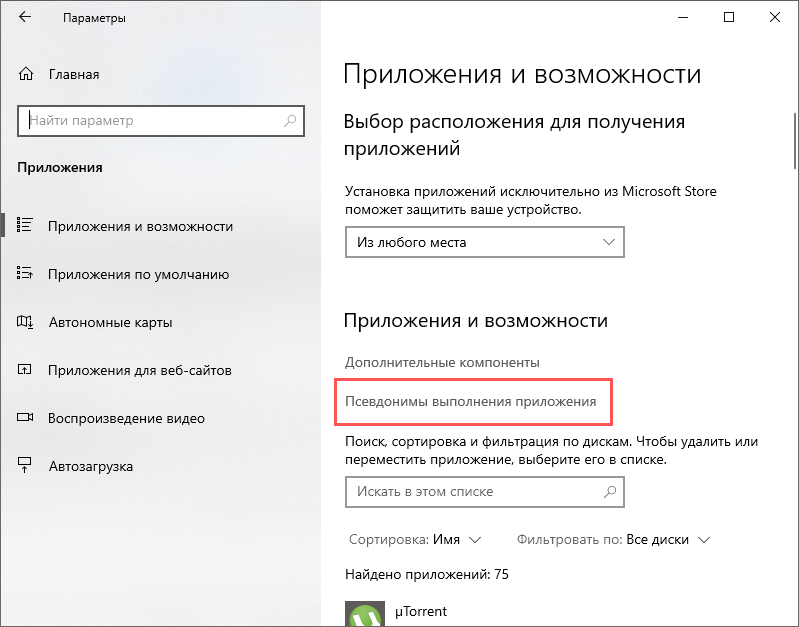Click the Приложения по умолчанию icon
This screenshot has height=627, width=799.
(x=24, y=273)
